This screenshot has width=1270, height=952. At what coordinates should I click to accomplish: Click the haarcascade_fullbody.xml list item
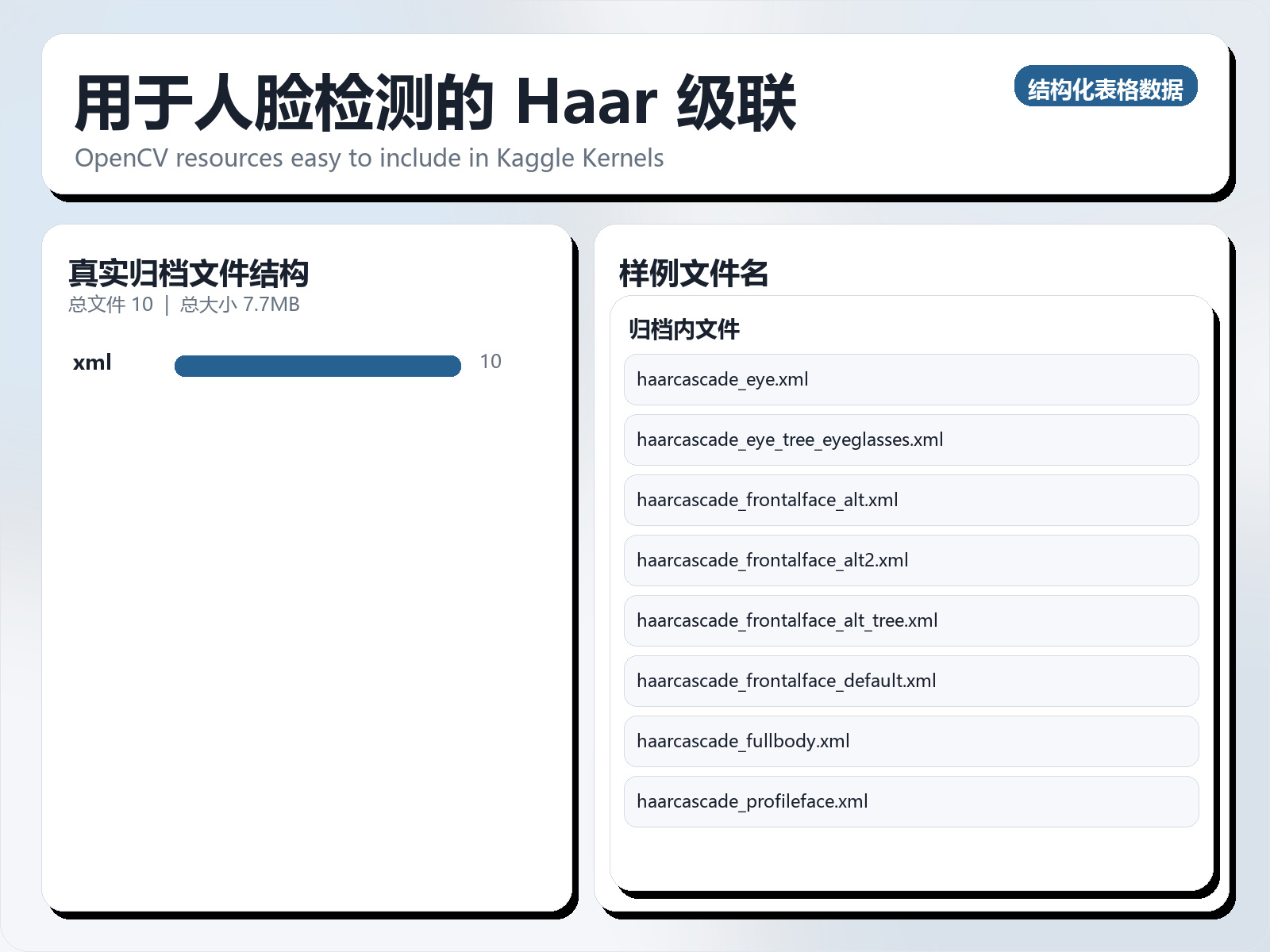(x=910, y=741)
